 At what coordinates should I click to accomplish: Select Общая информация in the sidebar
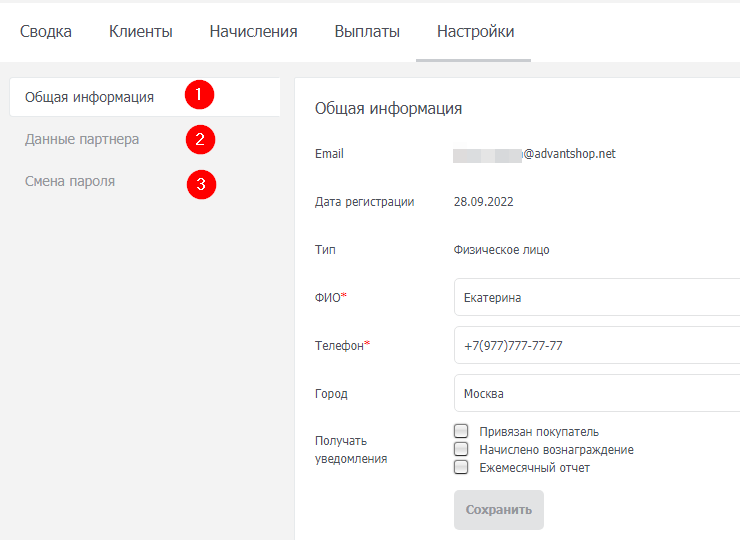point(89,97)
